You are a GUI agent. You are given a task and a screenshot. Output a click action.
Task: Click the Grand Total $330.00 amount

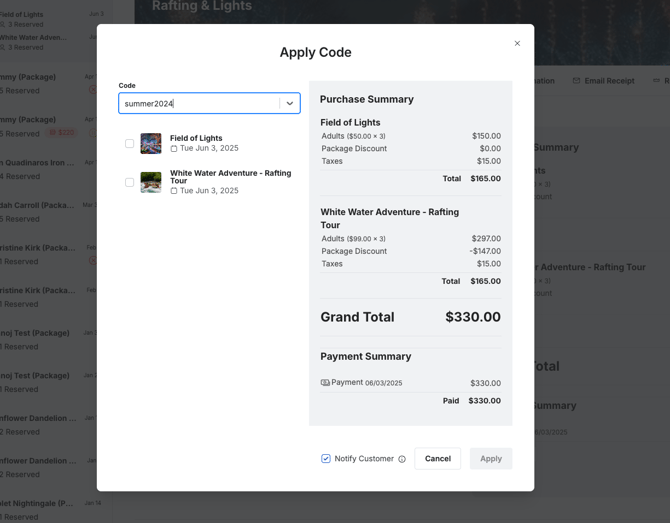coord(473,317)
